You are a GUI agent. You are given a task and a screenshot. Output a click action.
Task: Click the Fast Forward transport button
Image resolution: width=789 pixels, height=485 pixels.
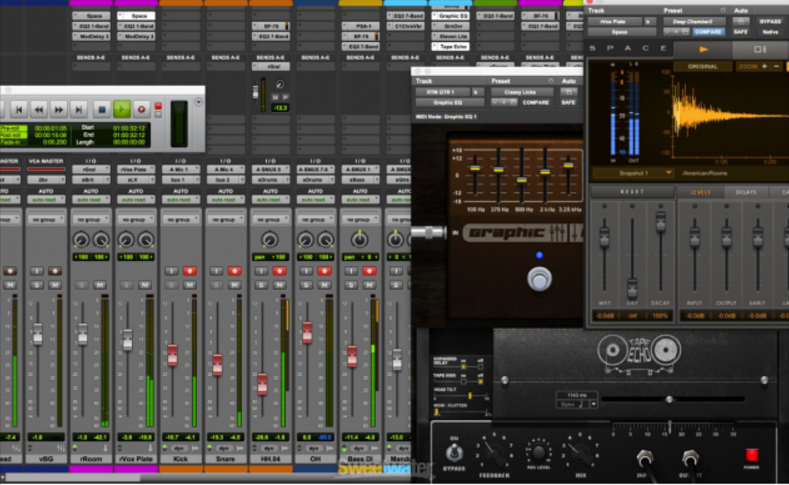[x=58, y=109]
